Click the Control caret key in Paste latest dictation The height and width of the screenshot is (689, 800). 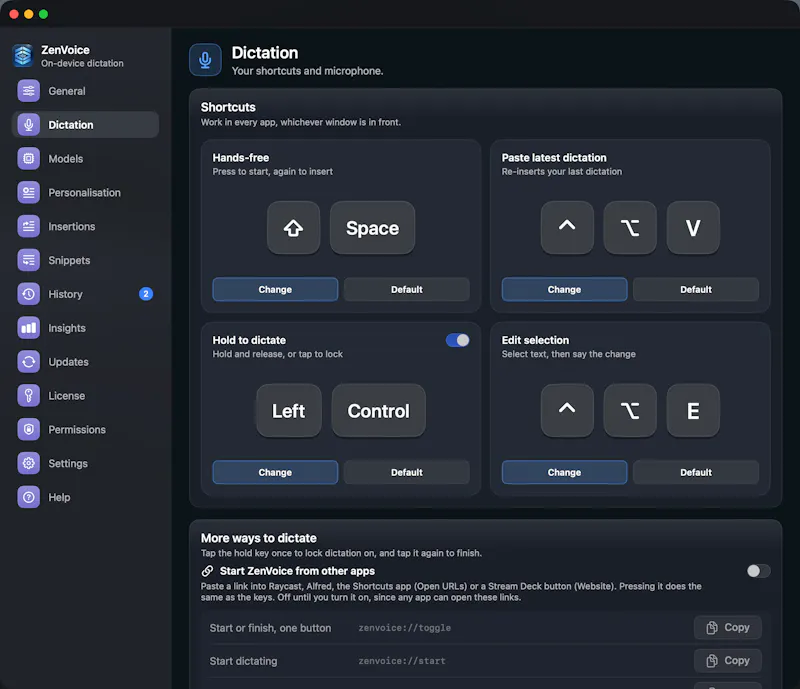(x=567, y=228)
